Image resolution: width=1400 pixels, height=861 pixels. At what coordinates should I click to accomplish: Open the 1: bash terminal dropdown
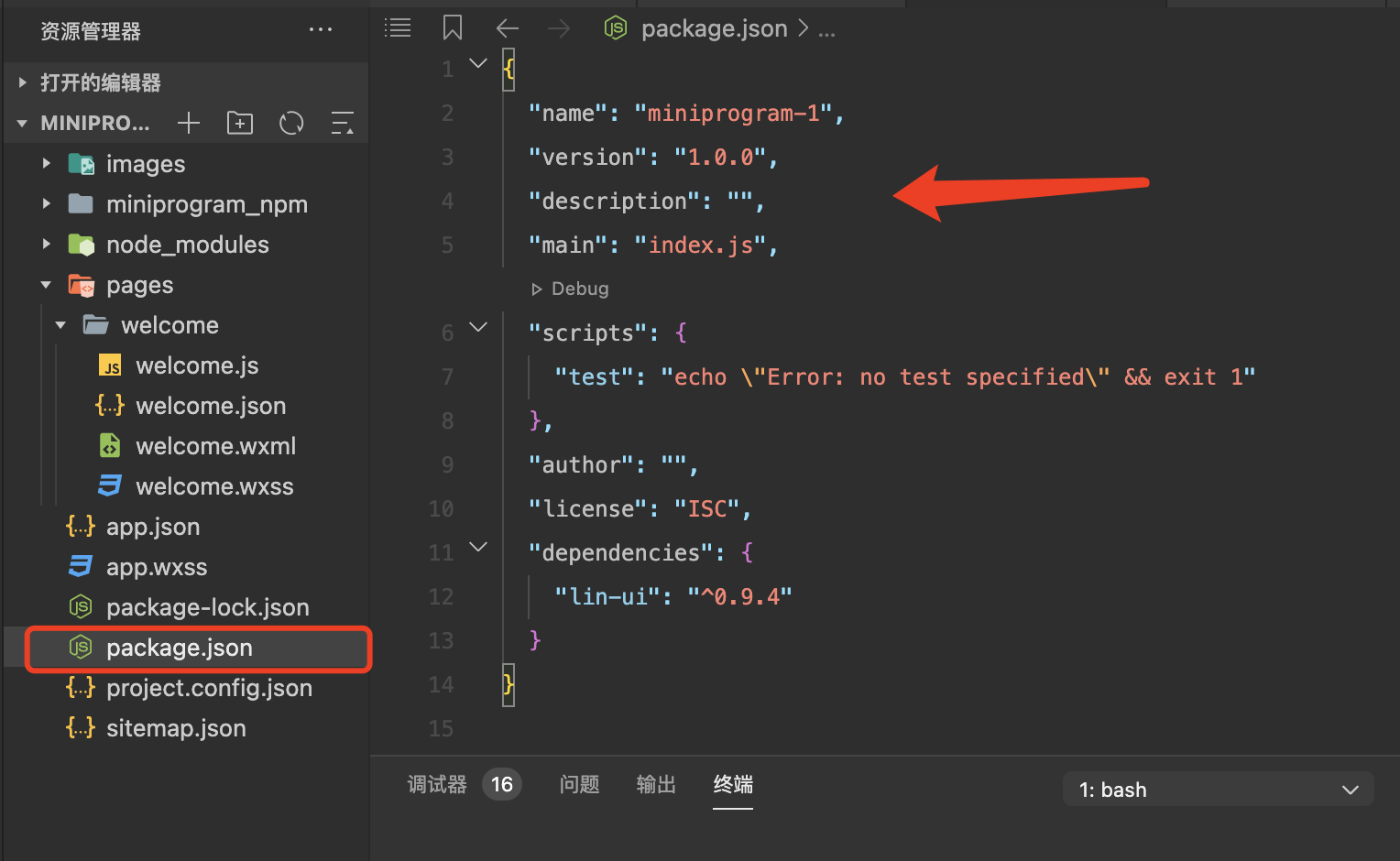click(1218, 790)
